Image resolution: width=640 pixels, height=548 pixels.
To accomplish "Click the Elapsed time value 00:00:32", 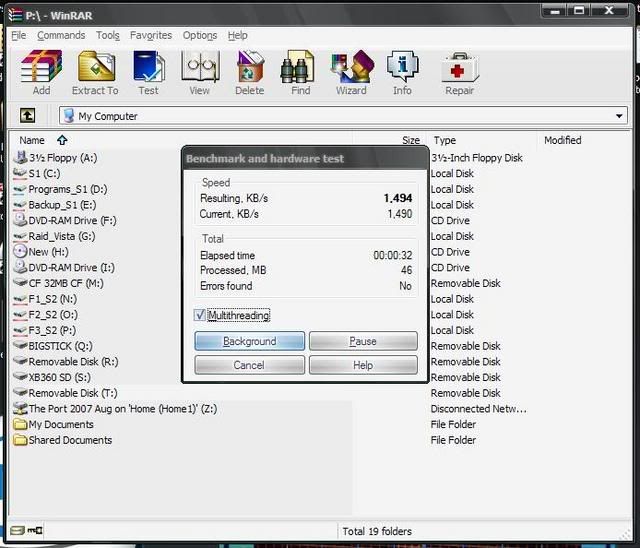I will pyautogui.click(x=393, y=255).
